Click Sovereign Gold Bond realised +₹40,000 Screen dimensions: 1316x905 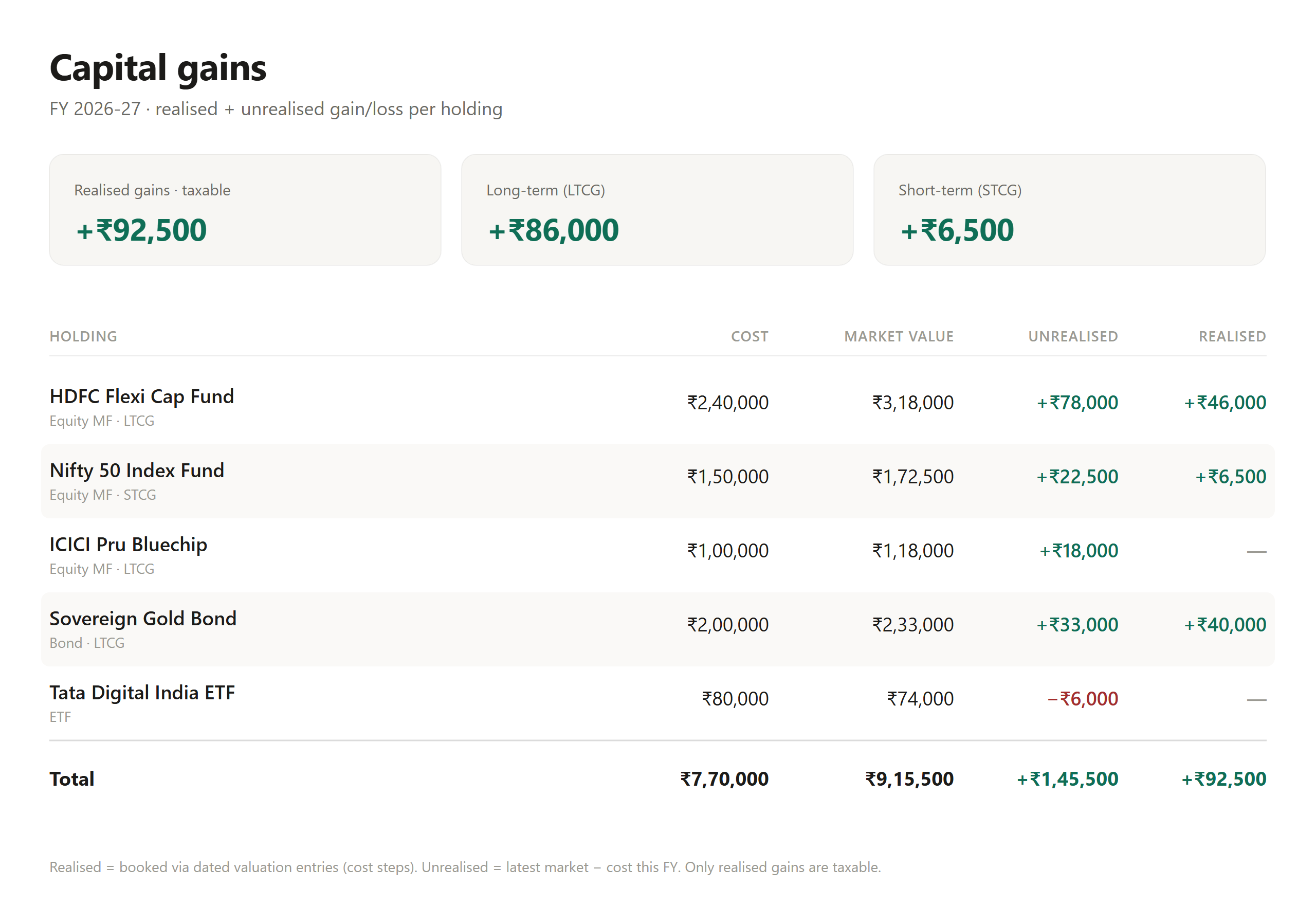pos(1224,625)
